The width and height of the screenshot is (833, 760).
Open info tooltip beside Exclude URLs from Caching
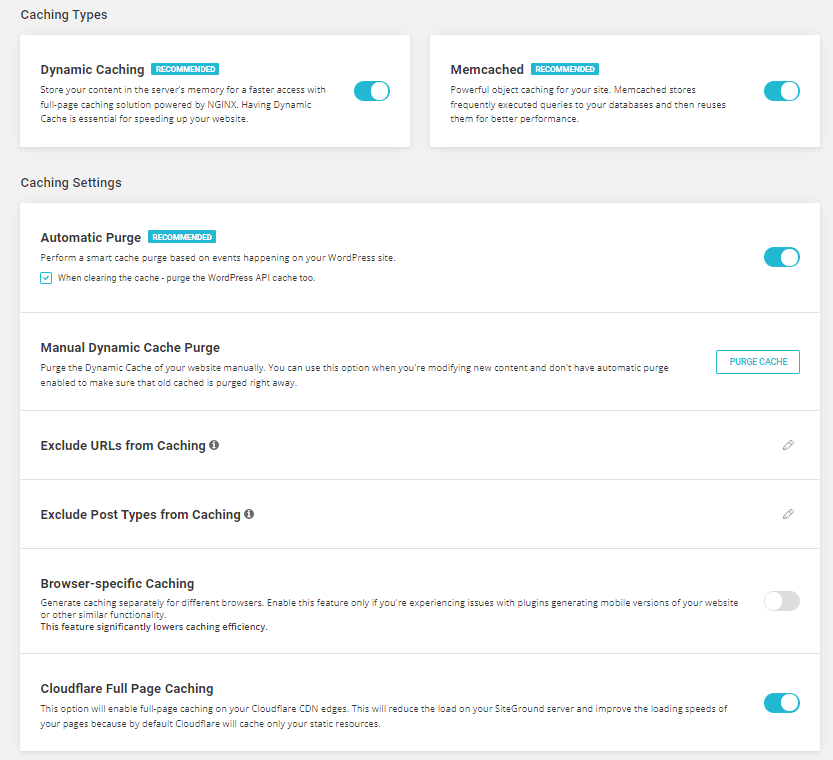[214, 445]
